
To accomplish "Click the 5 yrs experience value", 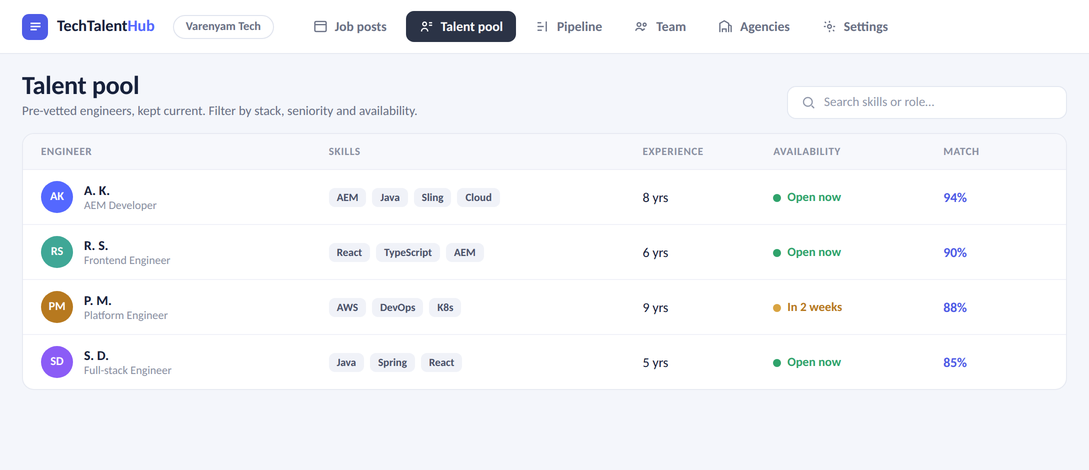I will [x=655, y=362].
